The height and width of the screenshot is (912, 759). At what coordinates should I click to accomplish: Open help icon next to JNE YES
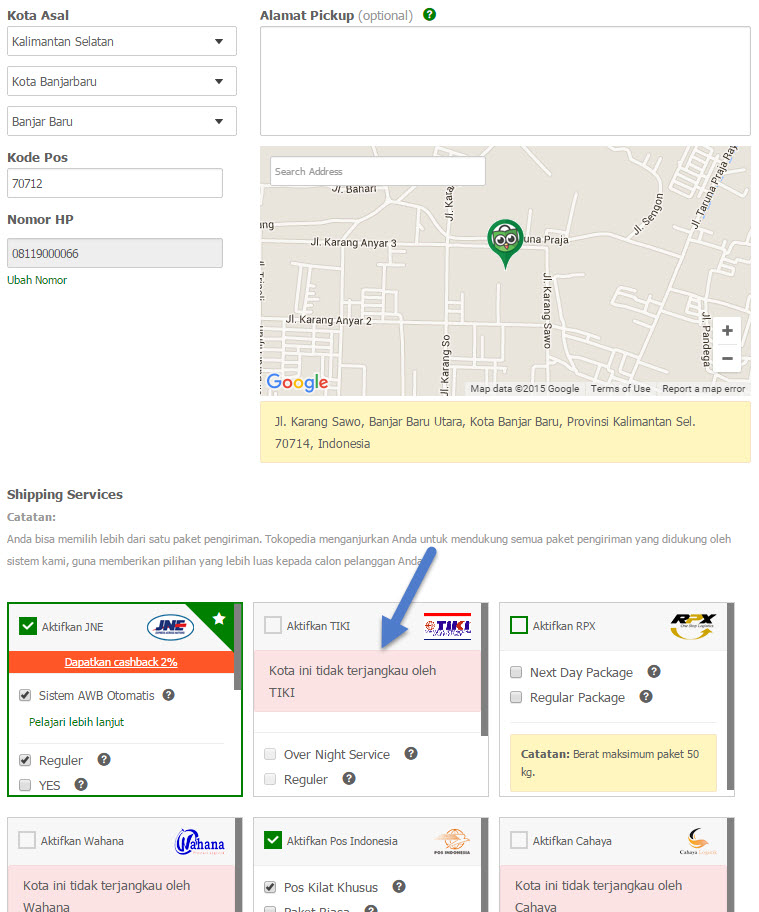81,784
